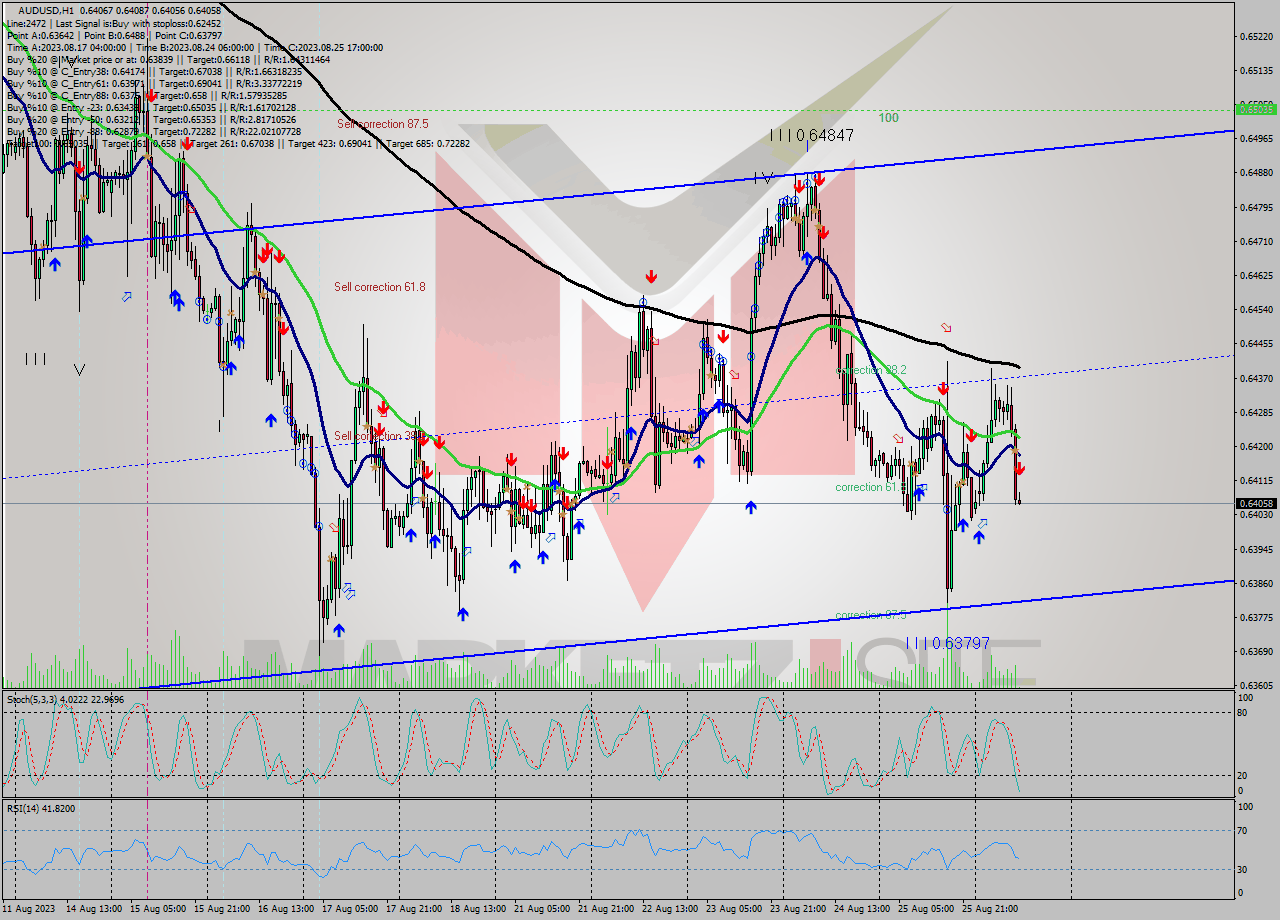
Task: Click the '14 Aug 13:00' time label
Action: click(94, 909)
